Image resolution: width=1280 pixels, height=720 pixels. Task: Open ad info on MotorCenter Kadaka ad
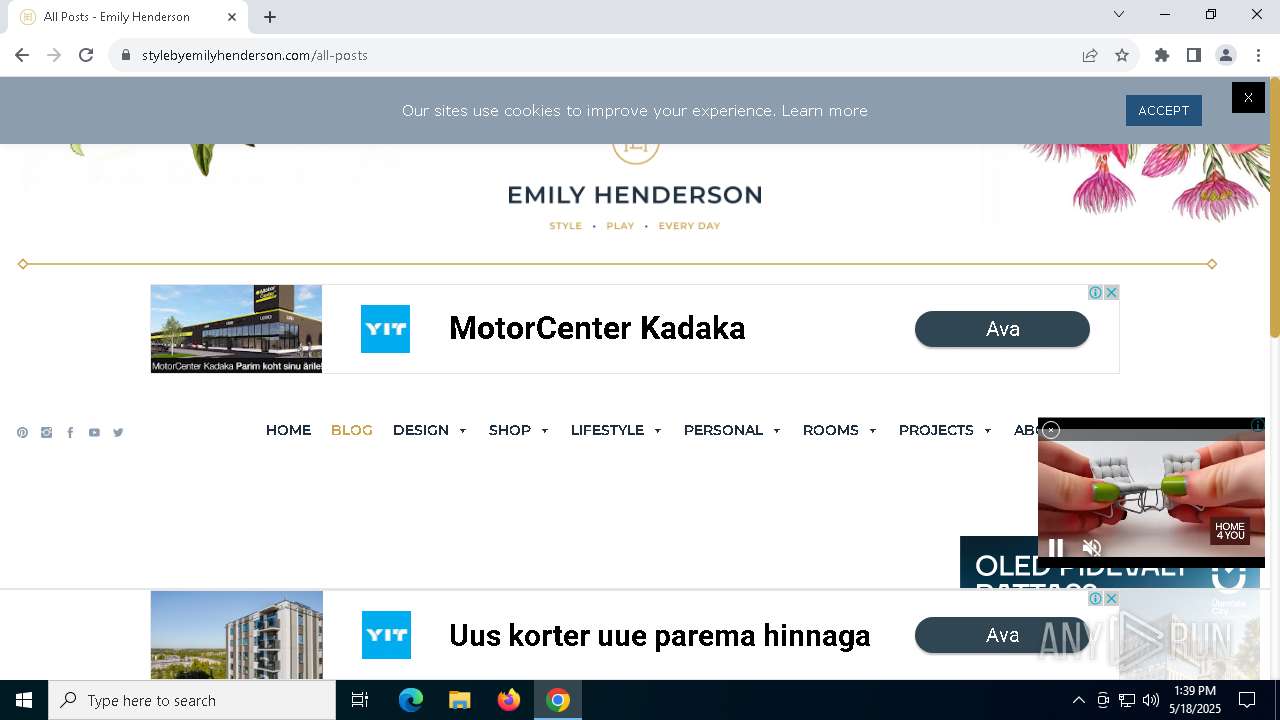click(x=1096, y=292)
